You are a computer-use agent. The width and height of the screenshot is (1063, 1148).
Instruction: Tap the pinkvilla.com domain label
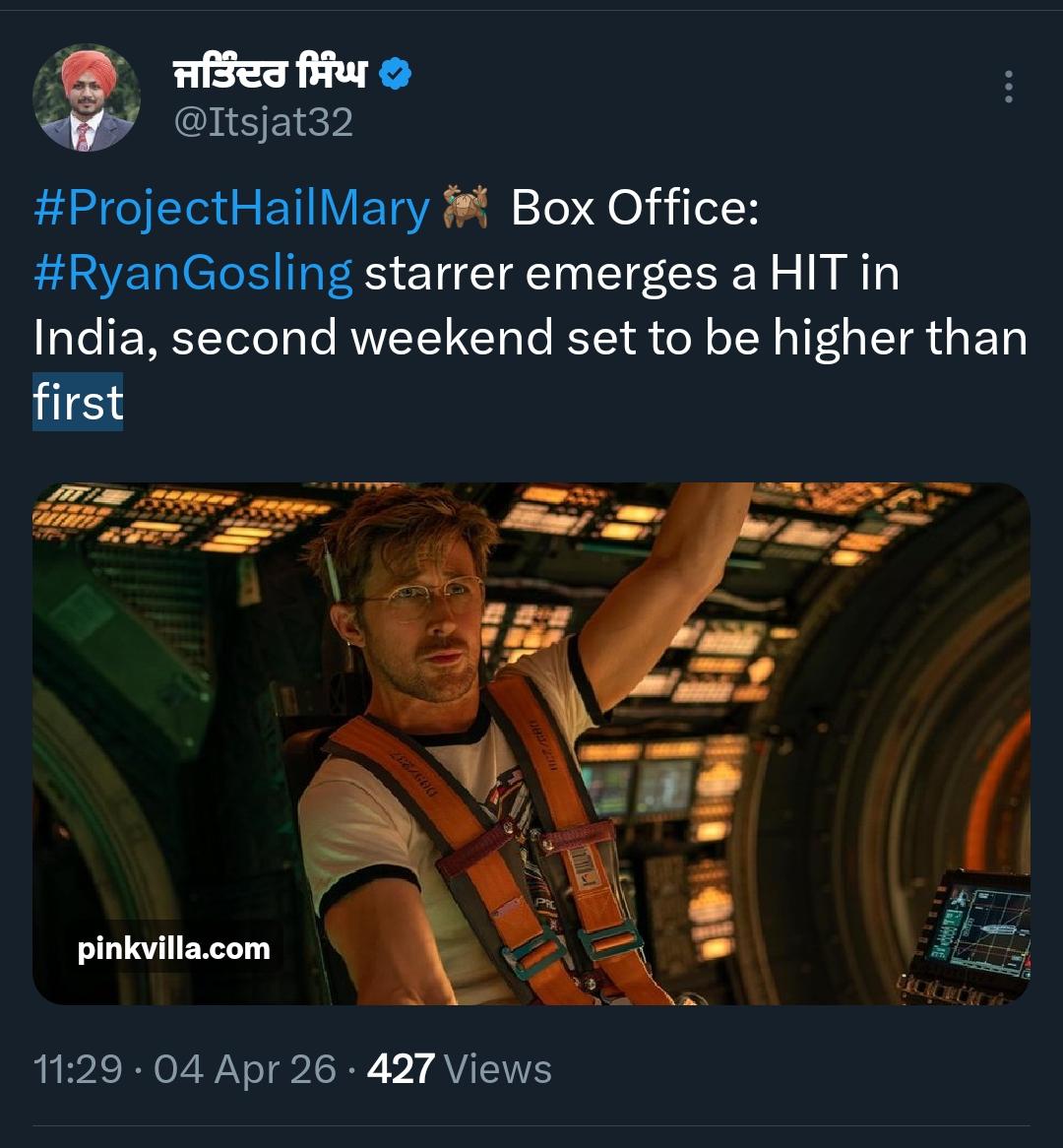point(173,949)
